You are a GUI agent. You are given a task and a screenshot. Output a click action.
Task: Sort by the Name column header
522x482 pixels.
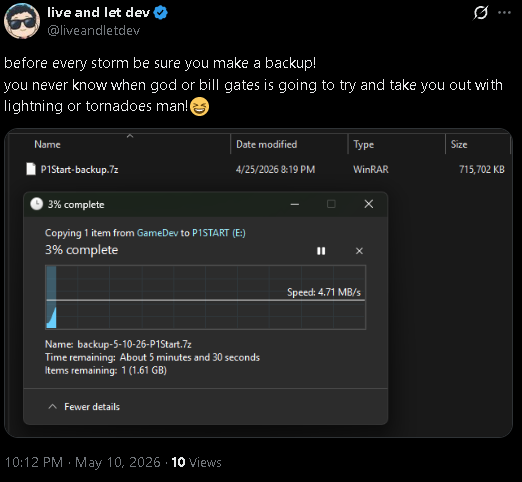point(47,145)
